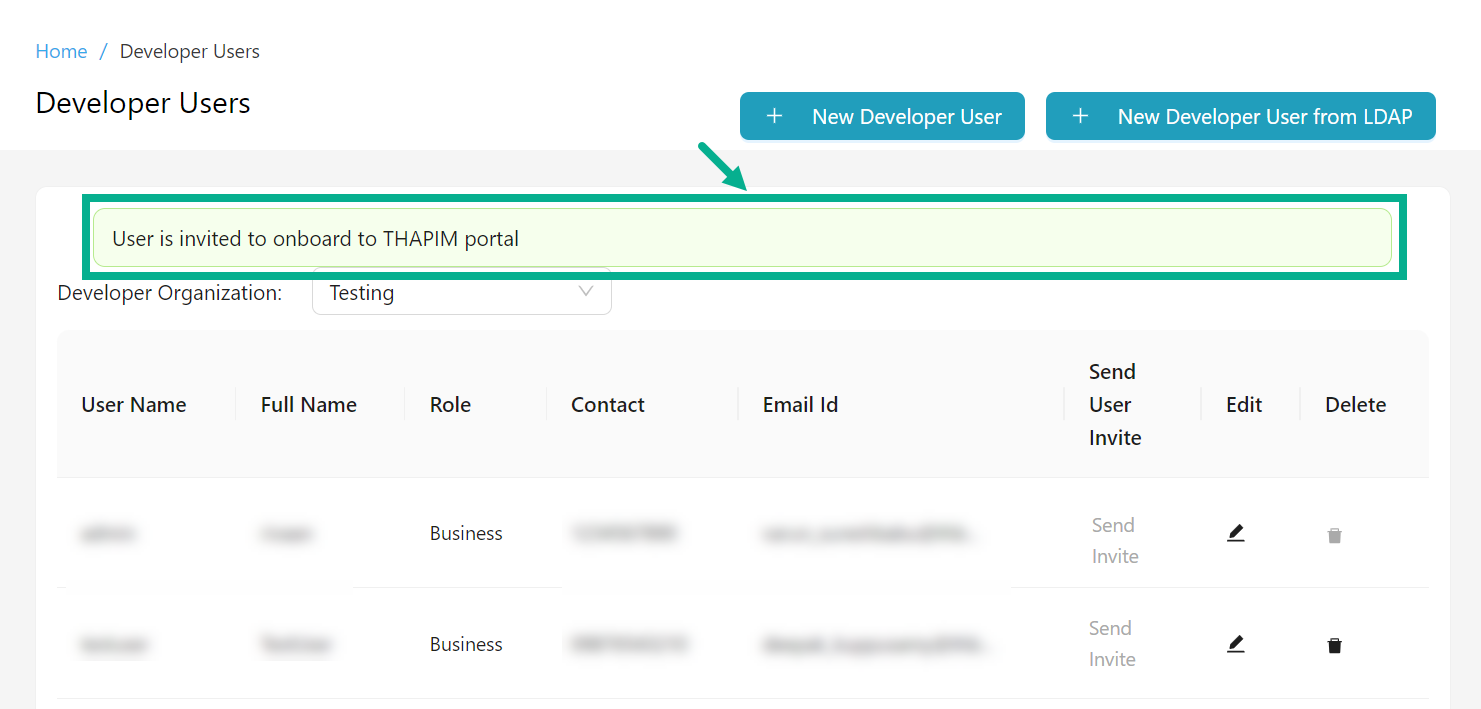Click the Developer Users breadcrumb text
This screenshot has width=1481, height=709.
[190, 51]
